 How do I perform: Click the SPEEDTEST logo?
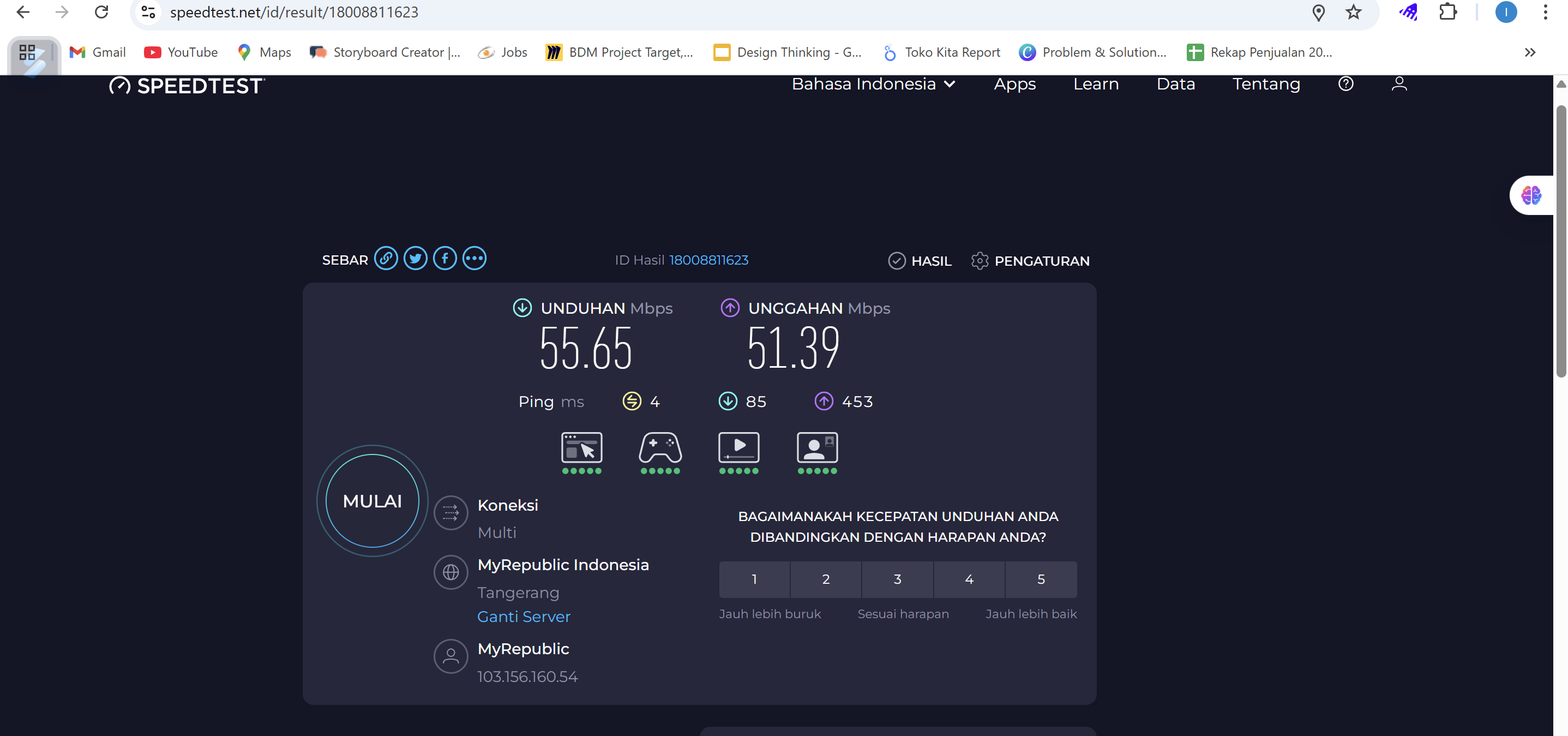pyautogui.click(x=187, y=86)
